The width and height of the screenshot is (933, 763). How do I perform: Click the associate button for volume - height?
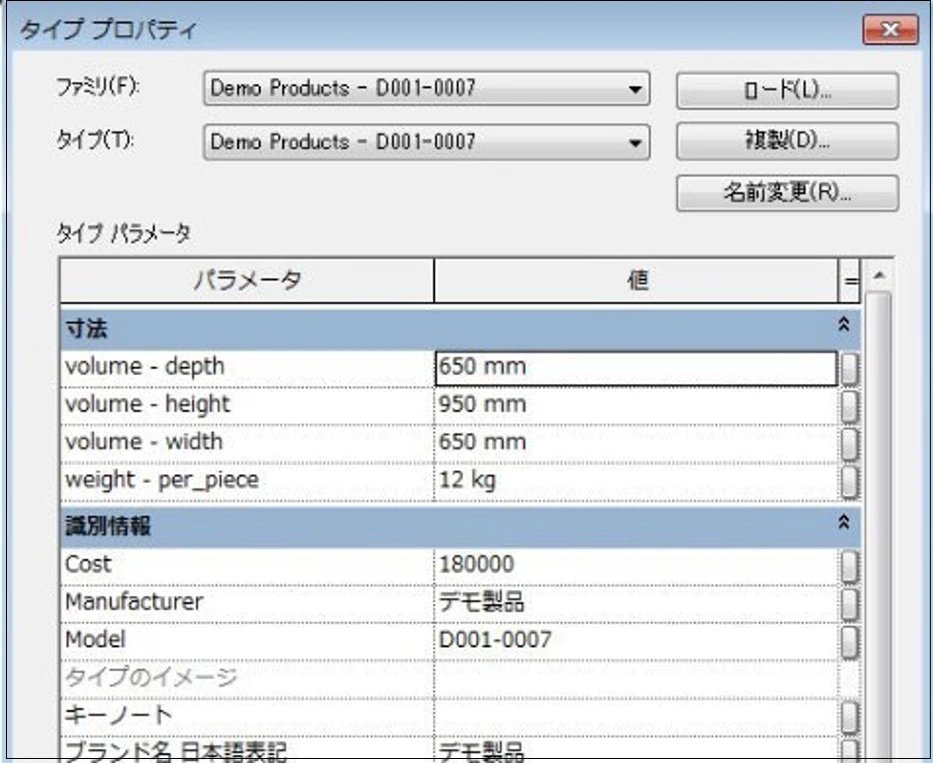850,406
